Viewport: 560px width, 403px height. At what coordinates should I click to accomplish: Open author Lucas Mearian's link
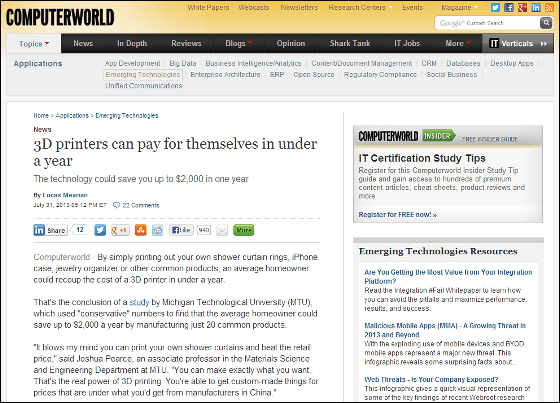tap(65, 195)
